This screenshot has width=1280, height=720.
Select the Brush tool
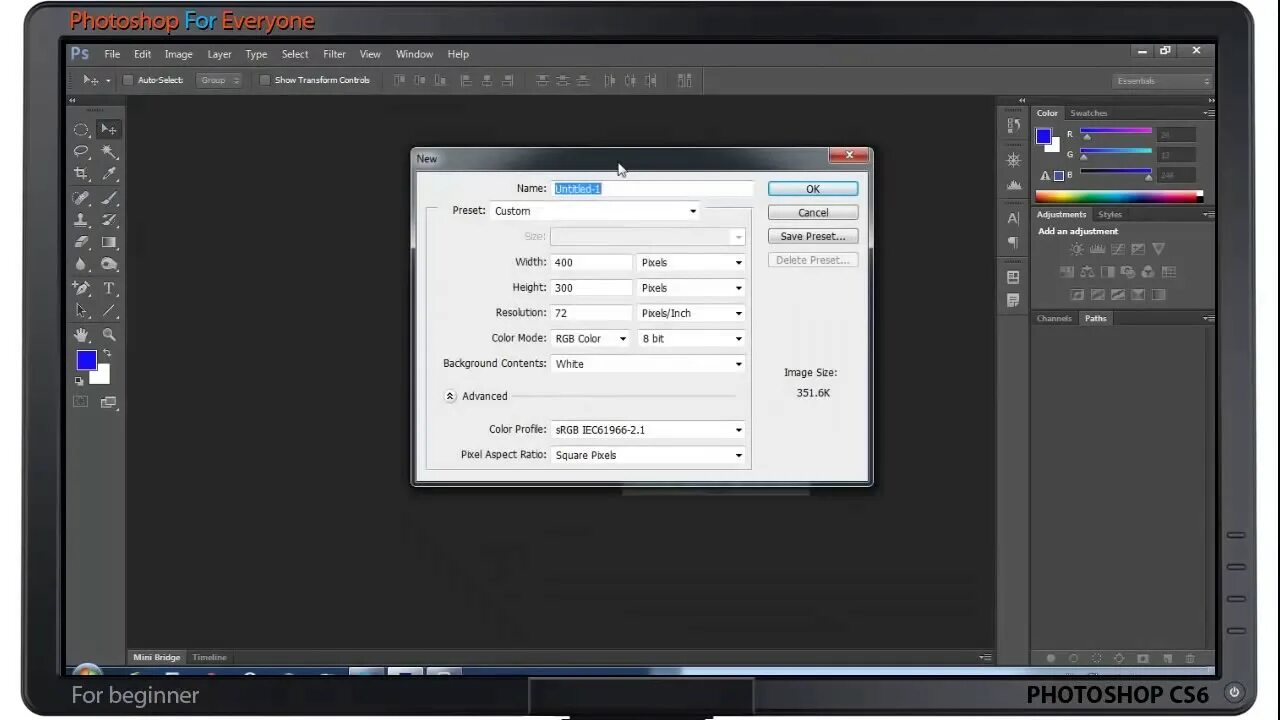click(109, 198)
